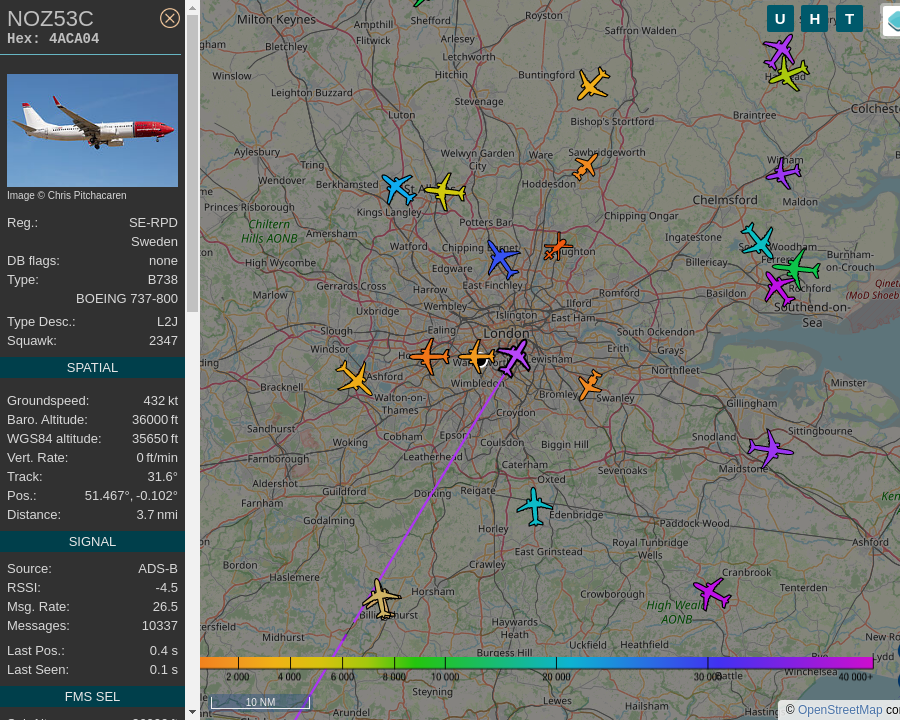Click the groundspeed value 432 kt
Screen dimensions: 900x720
(x=161, y=401)
